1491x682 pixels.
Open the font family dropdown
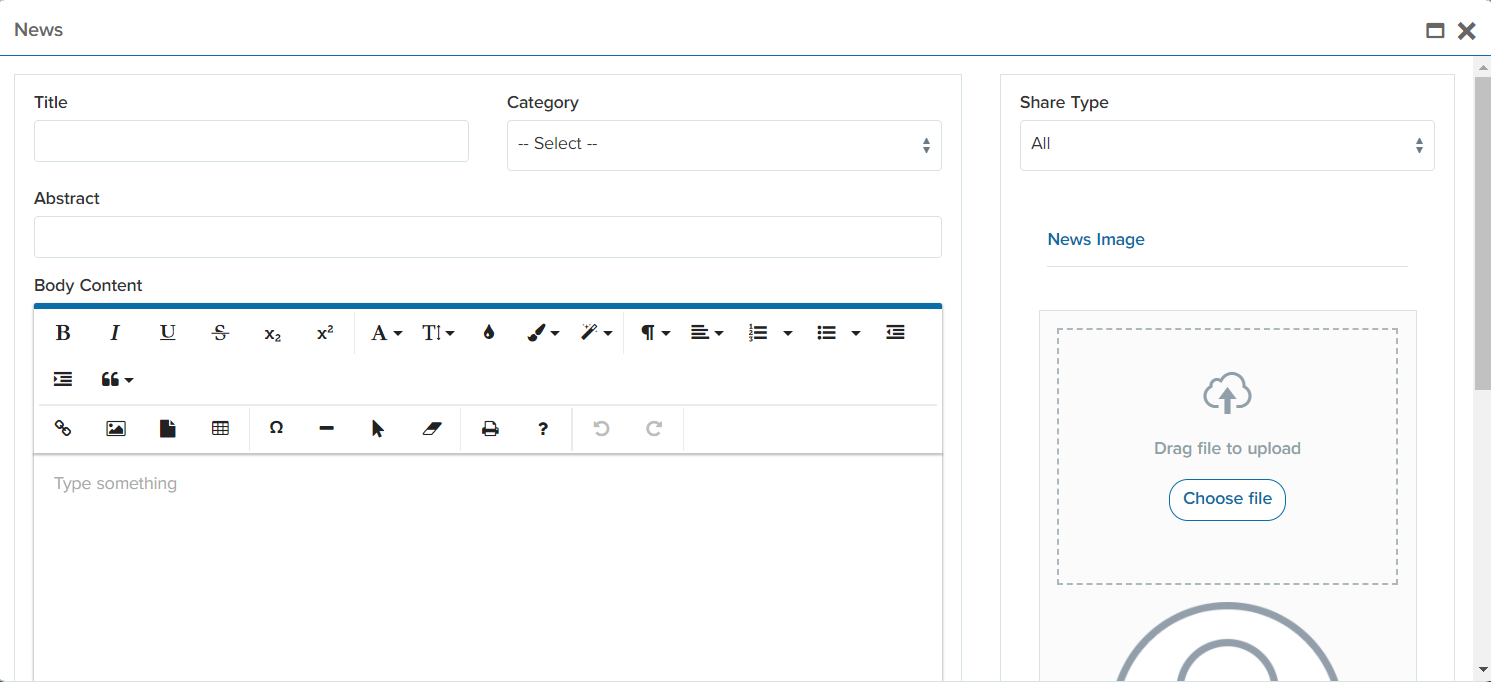386,333
